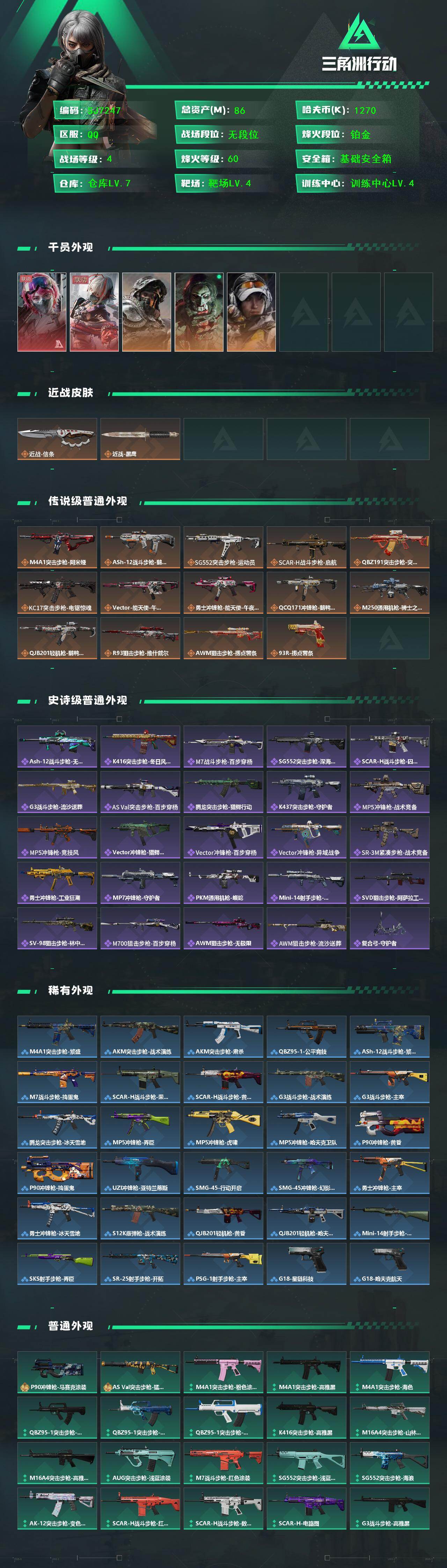The width and height of the screenshot is (447, 1568).
Task: View the pink-haired 联动 operator portrait
Action: click(x=42, y=312)
